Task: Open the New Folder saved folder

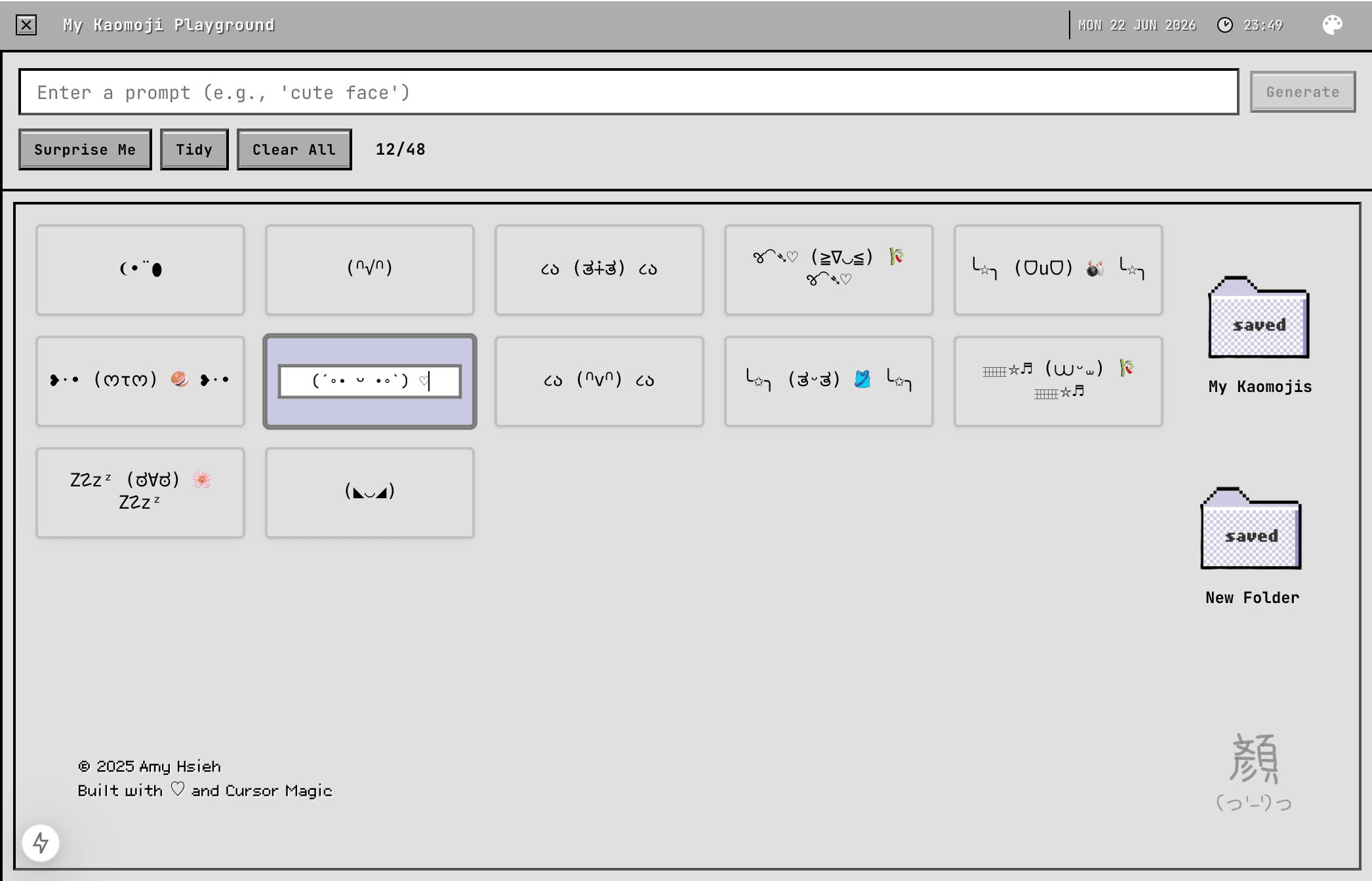Action: (1251, 528)
